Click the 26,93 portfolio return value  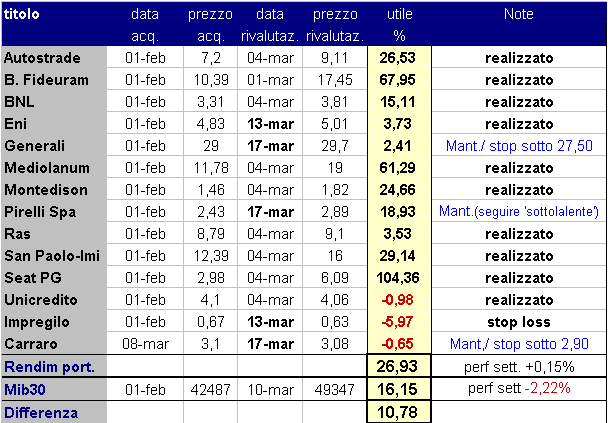(397, 367)
